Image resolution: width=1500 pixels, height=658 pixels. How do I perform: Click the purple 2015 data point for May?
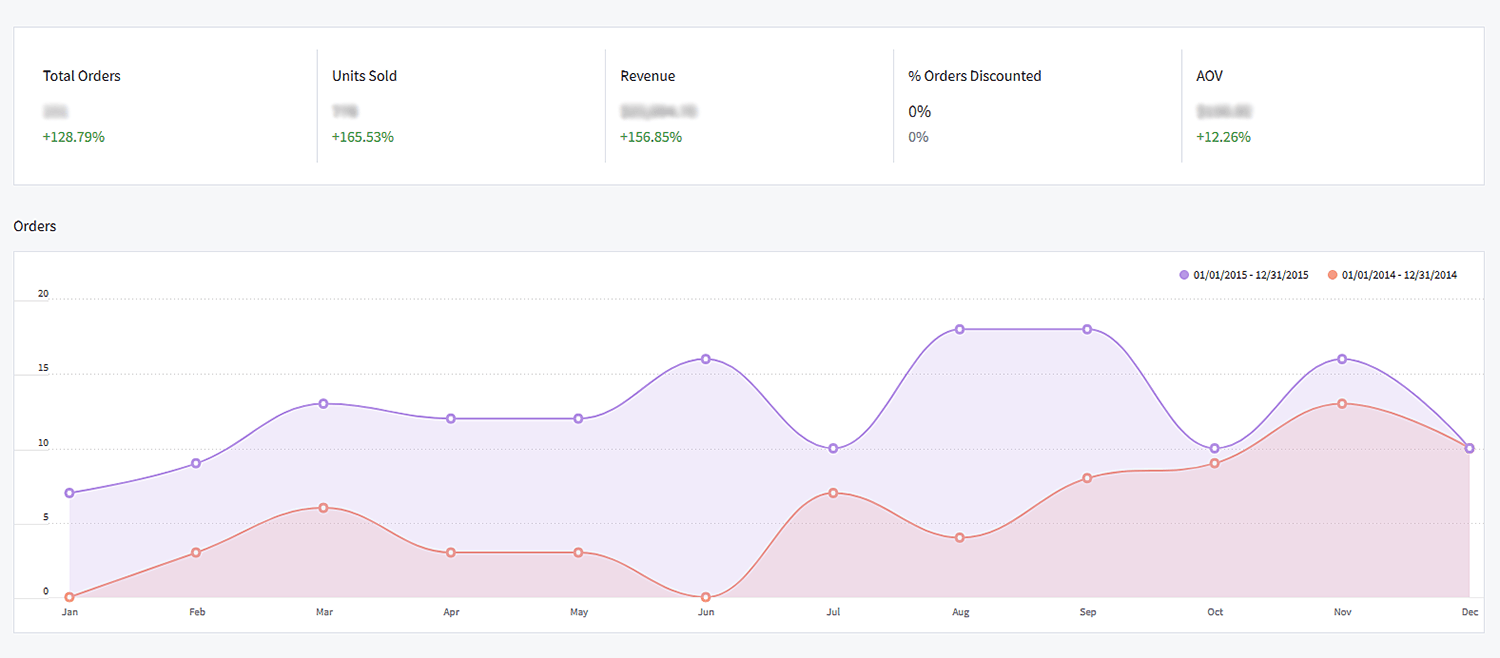click(x=578, y=418)
